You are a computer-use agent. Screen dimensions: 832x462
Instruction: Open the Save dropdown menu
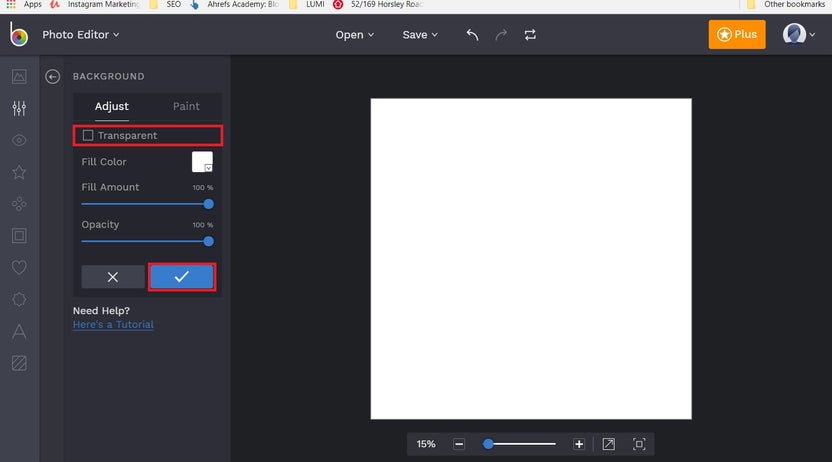420,35
